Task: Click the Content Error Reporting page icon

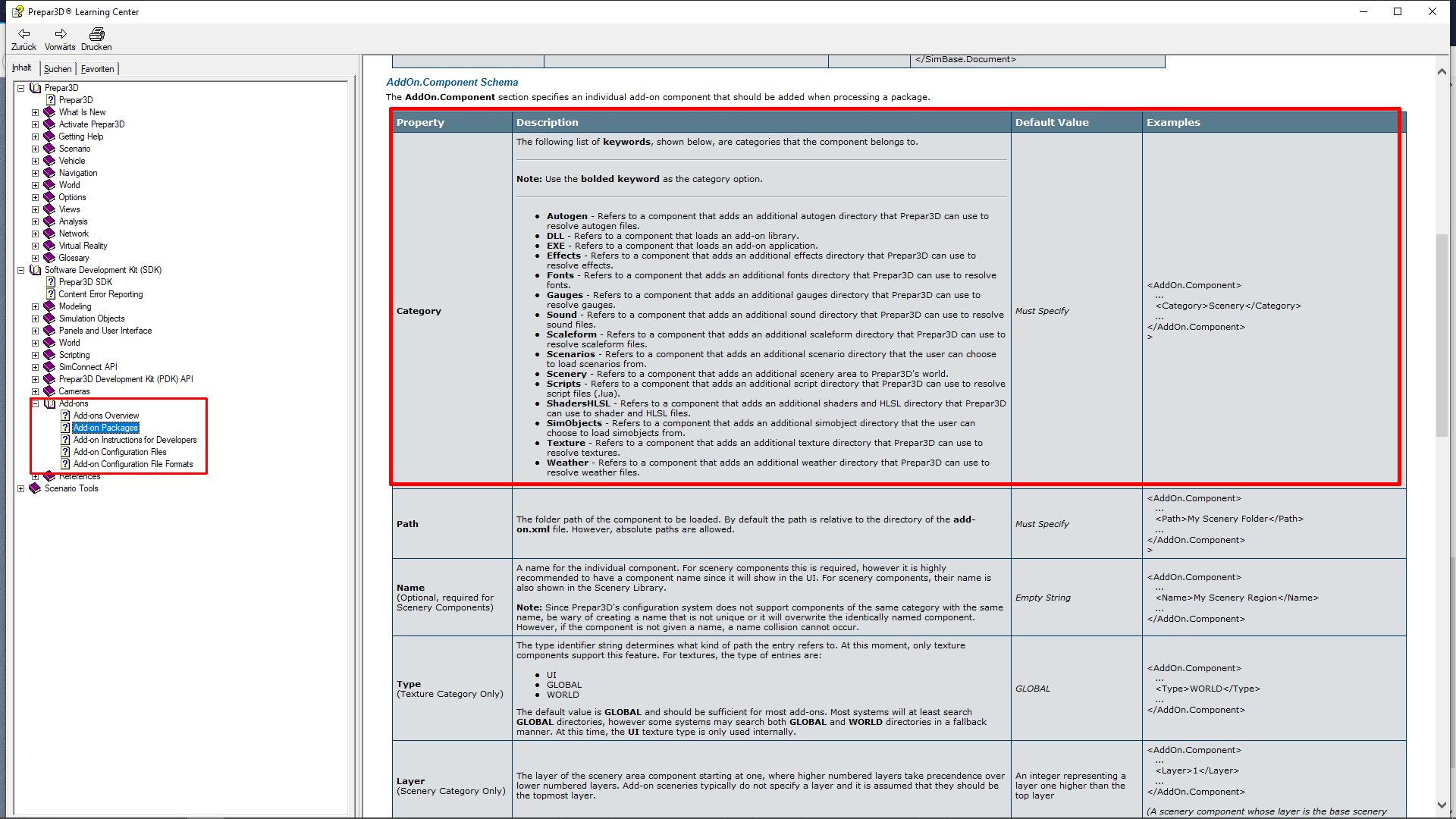Action: [51, 294]
